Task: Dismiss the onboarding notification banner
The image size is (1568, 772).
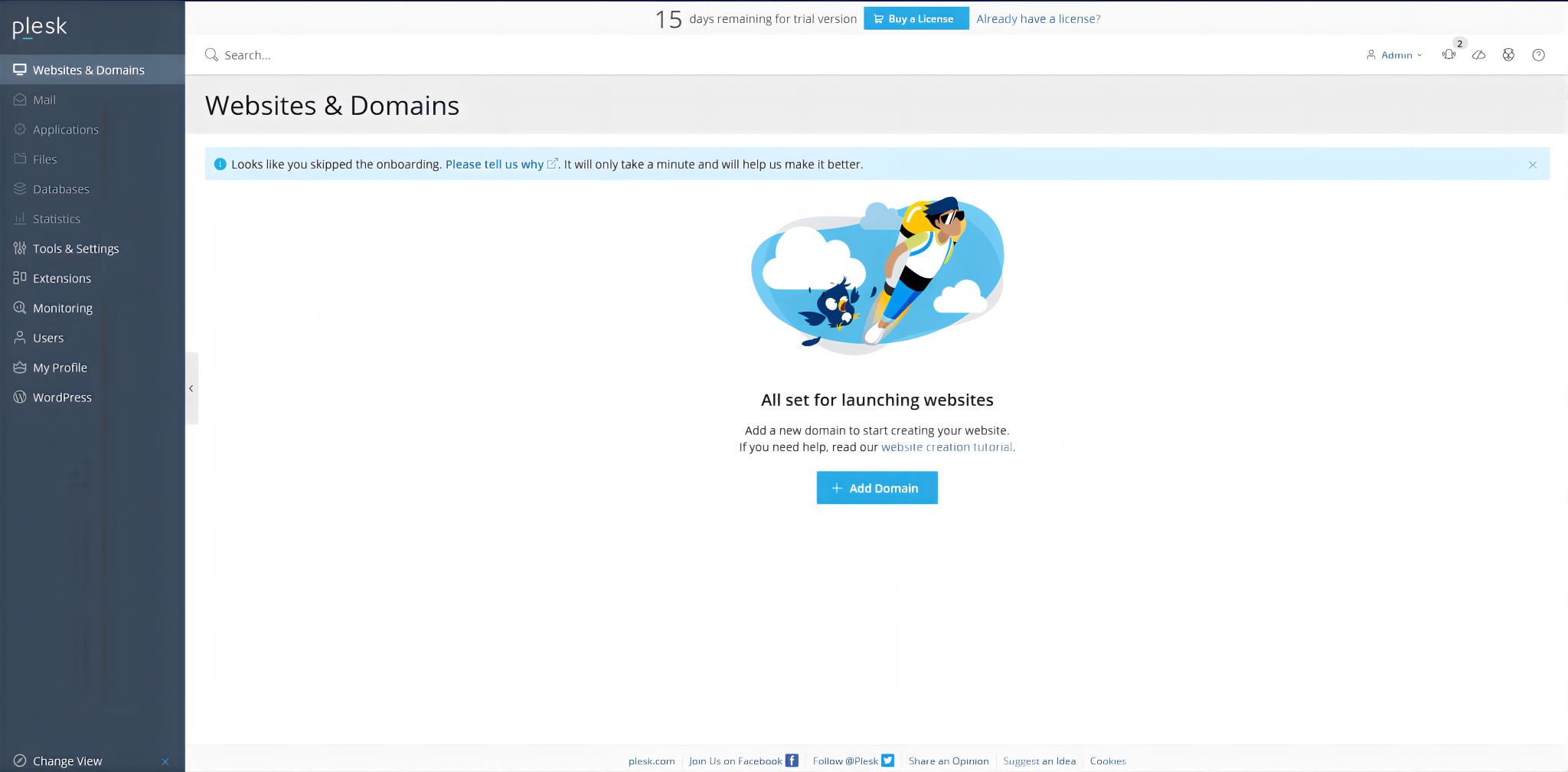Action: pos(1533,164)
